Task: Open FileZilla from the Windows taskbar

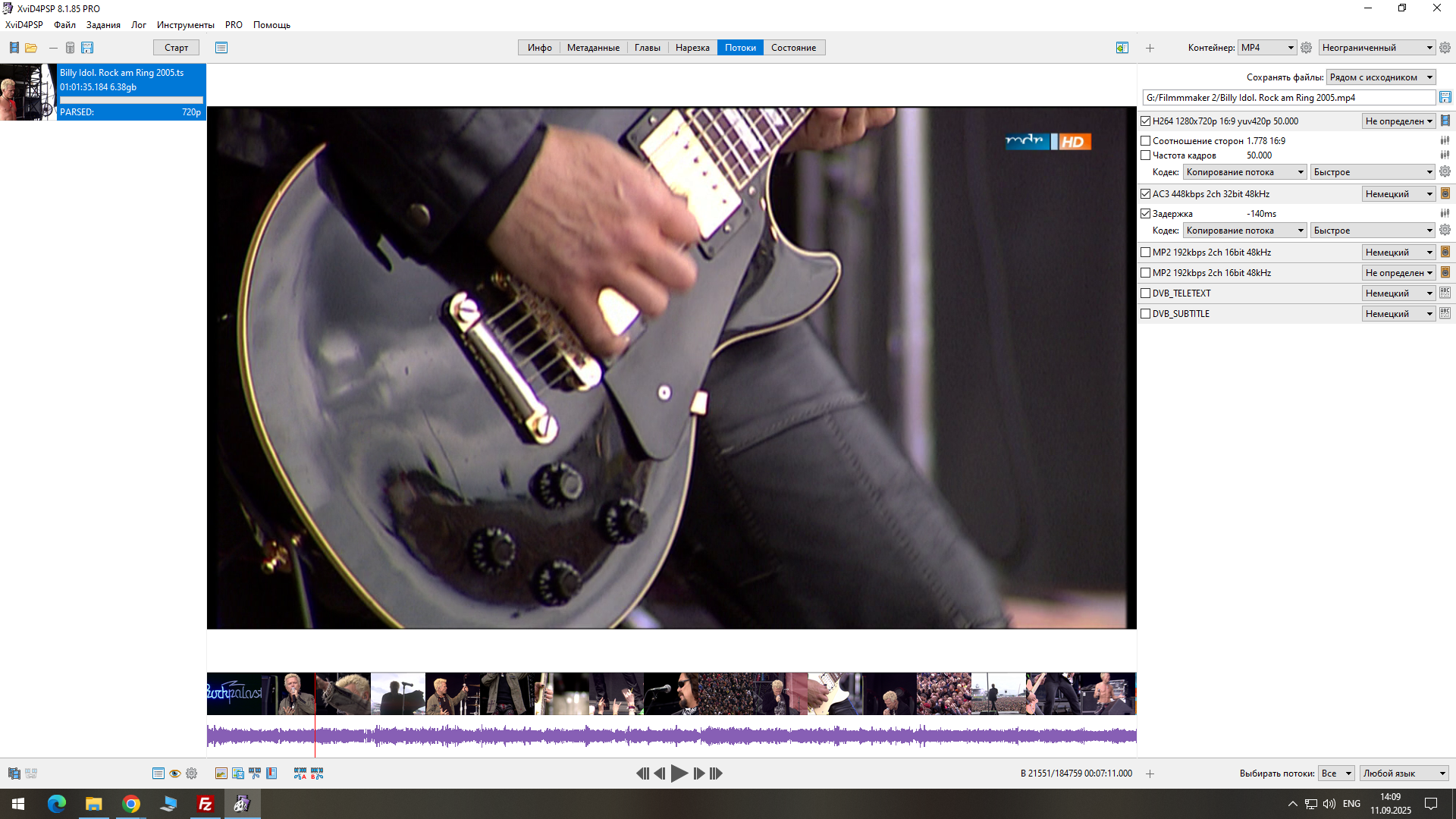Action: 205,804
